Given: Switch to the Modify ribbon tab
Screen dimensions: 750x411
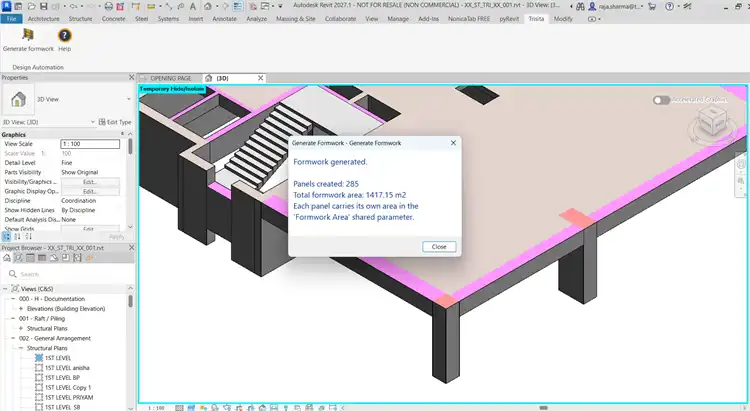Looking at the screenshot, I should 563,19.
